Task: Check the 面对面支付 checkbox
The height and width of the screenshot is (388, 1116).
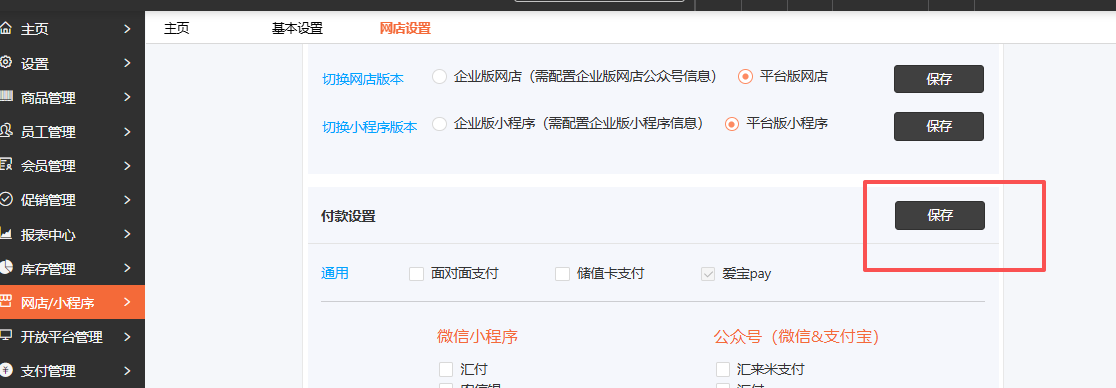Action: coord(416,274)
